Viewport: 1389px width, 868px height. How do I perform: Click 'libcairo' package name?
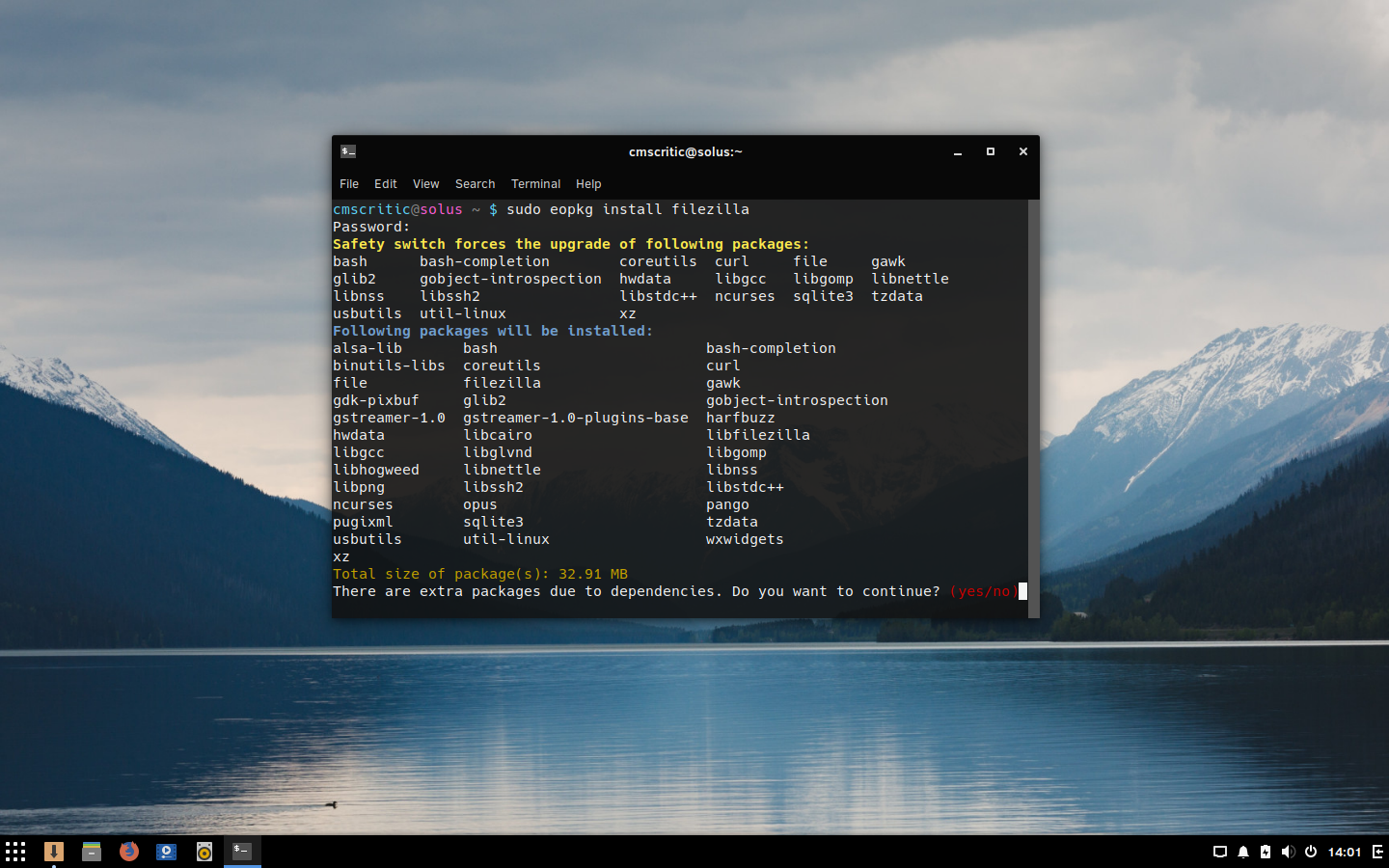[498, 435]
